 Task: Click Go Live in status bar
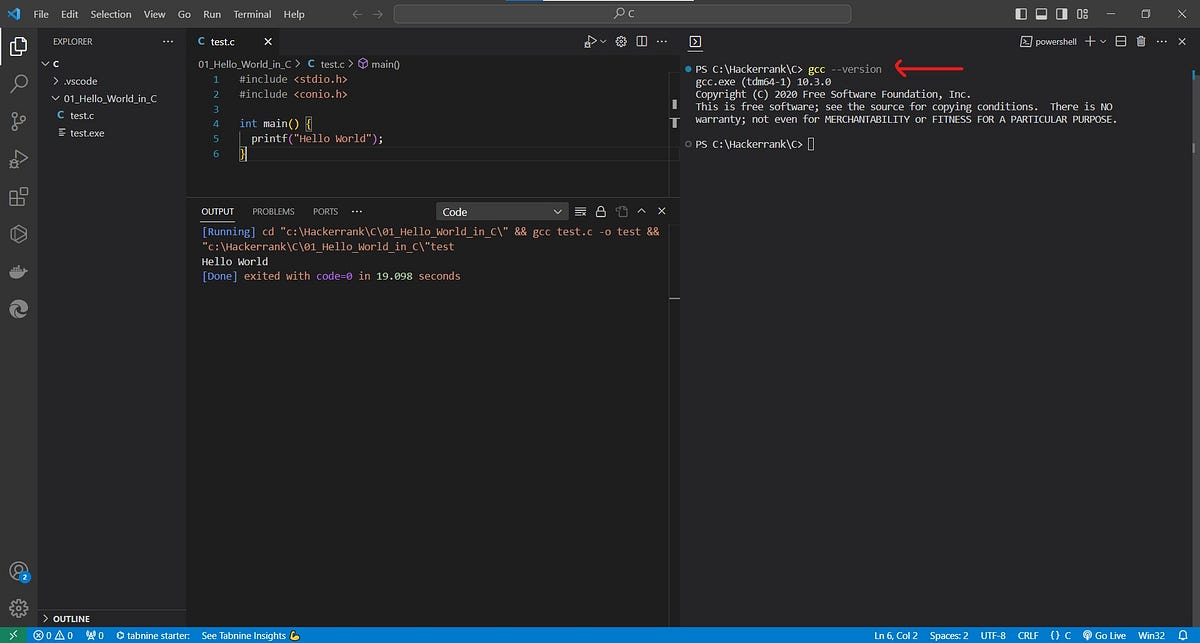click(1104, 635)
